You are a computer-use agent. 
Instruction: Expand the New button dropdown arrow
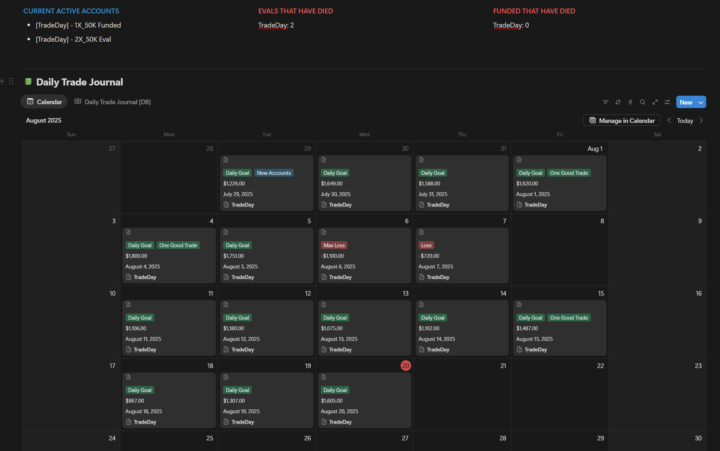[x=701, y=102]
